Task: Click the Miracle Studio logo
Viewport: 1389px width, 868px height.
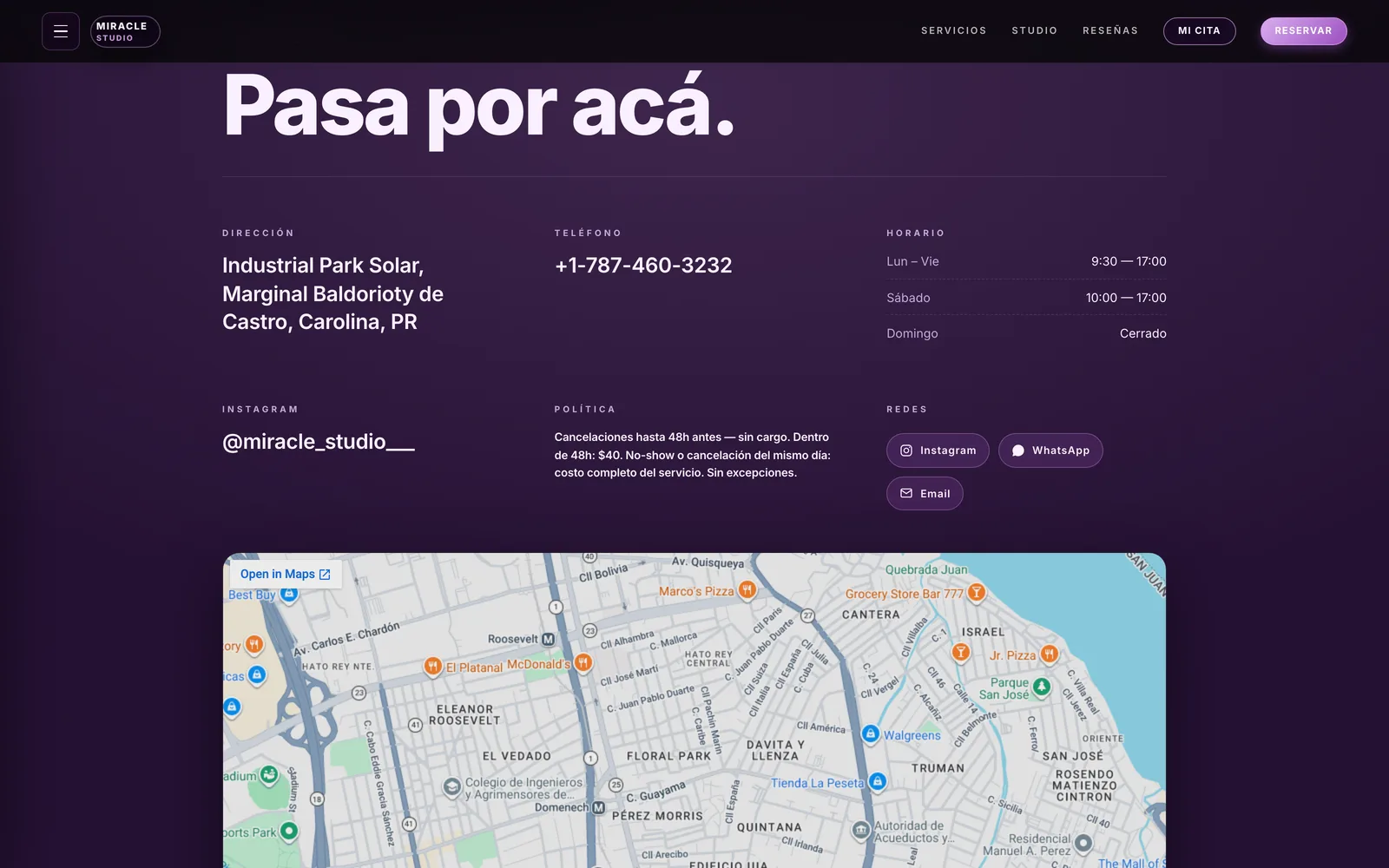Action: (125, 31)
